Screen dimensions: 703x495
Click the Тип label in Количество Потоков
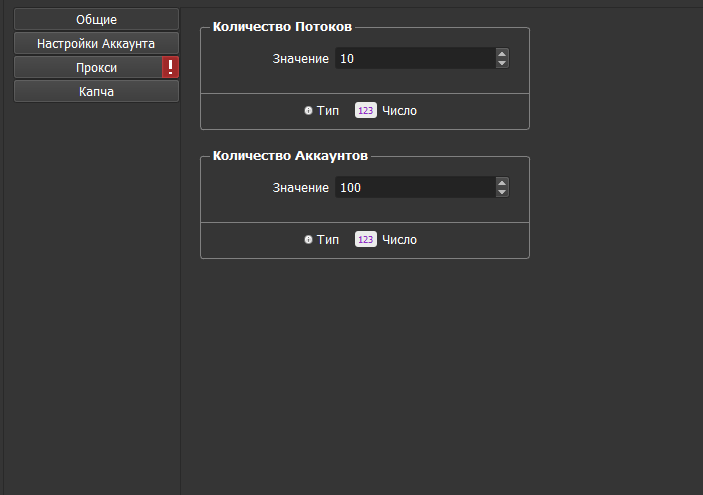pyautogui.click(x=328, y=111)
